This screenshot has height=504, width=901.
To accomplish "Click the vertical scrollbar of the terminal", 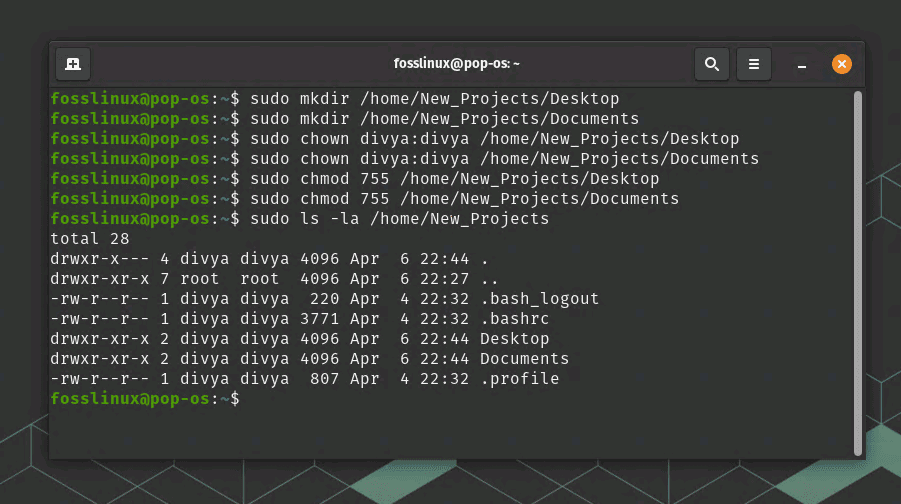I will tap(858, 273).
